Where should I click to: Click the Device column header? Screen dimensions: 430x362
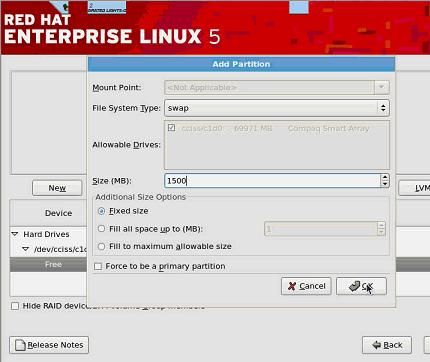[x=49, y=213]
